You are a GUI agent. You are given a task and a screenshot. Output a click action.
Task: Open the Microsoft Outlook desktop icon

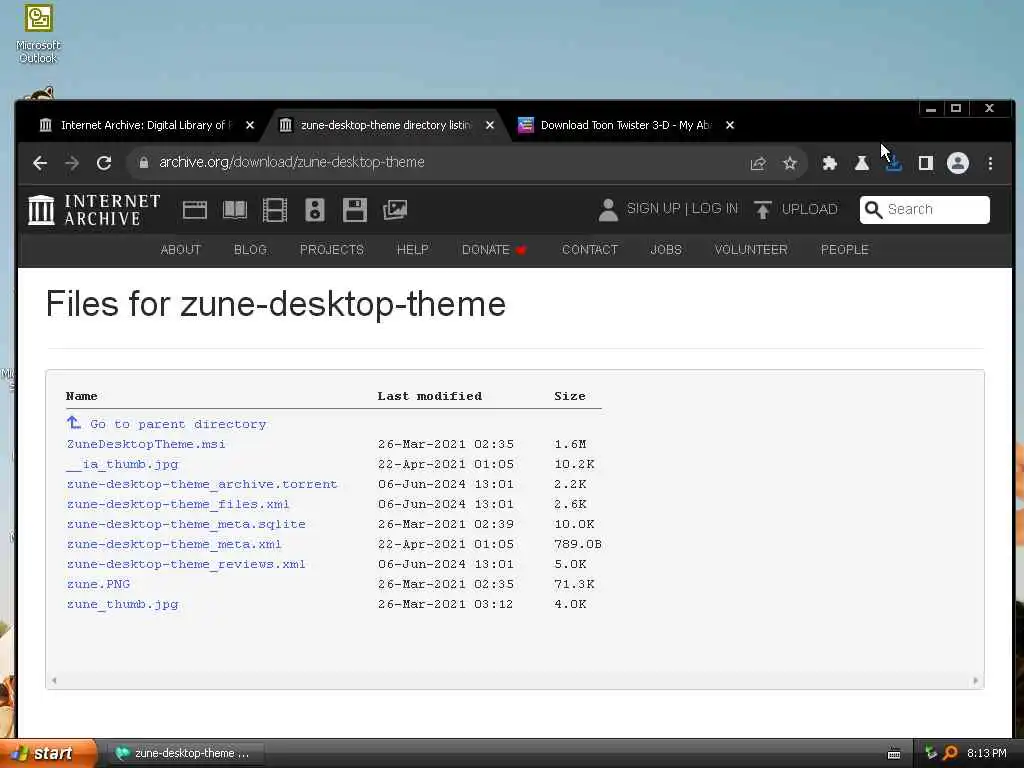point(38,34)
